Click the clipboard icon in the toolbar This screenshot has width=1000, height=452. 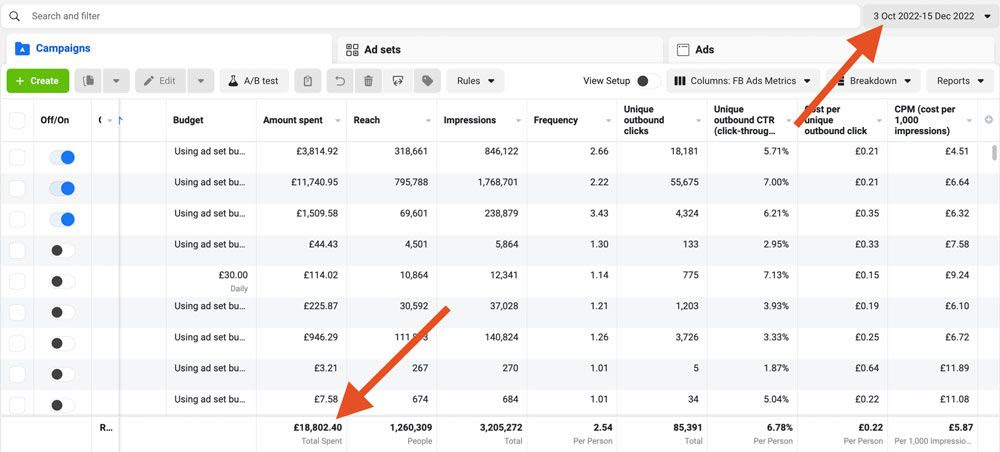309,81
